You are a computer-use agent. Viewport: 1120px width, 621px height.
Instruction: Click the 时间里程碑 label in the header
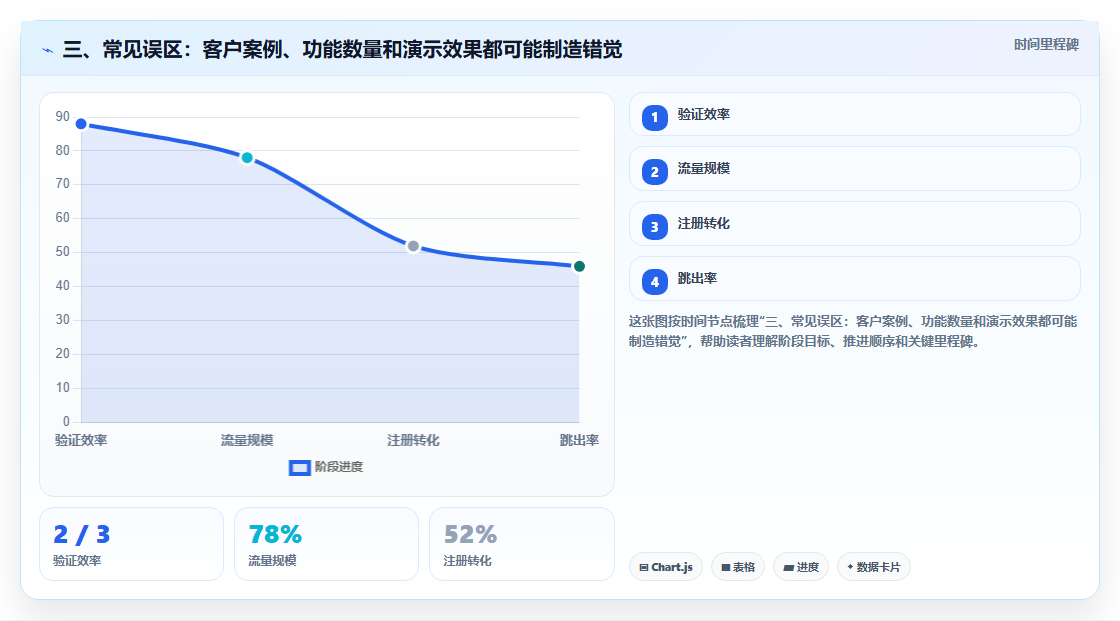click(x=1046, y=45)
